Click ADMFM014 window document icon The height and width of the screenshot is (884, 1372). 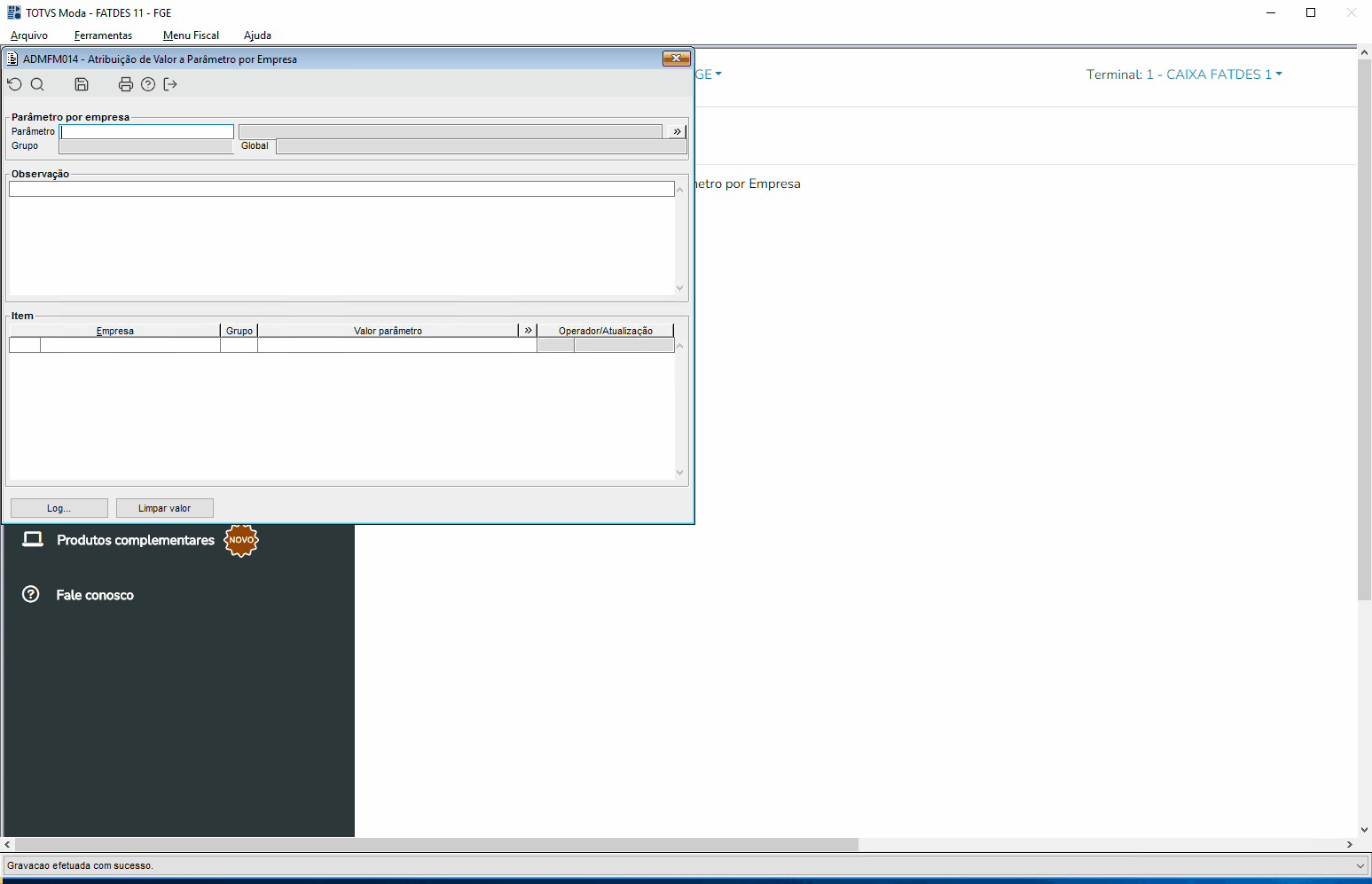[12, 59]
